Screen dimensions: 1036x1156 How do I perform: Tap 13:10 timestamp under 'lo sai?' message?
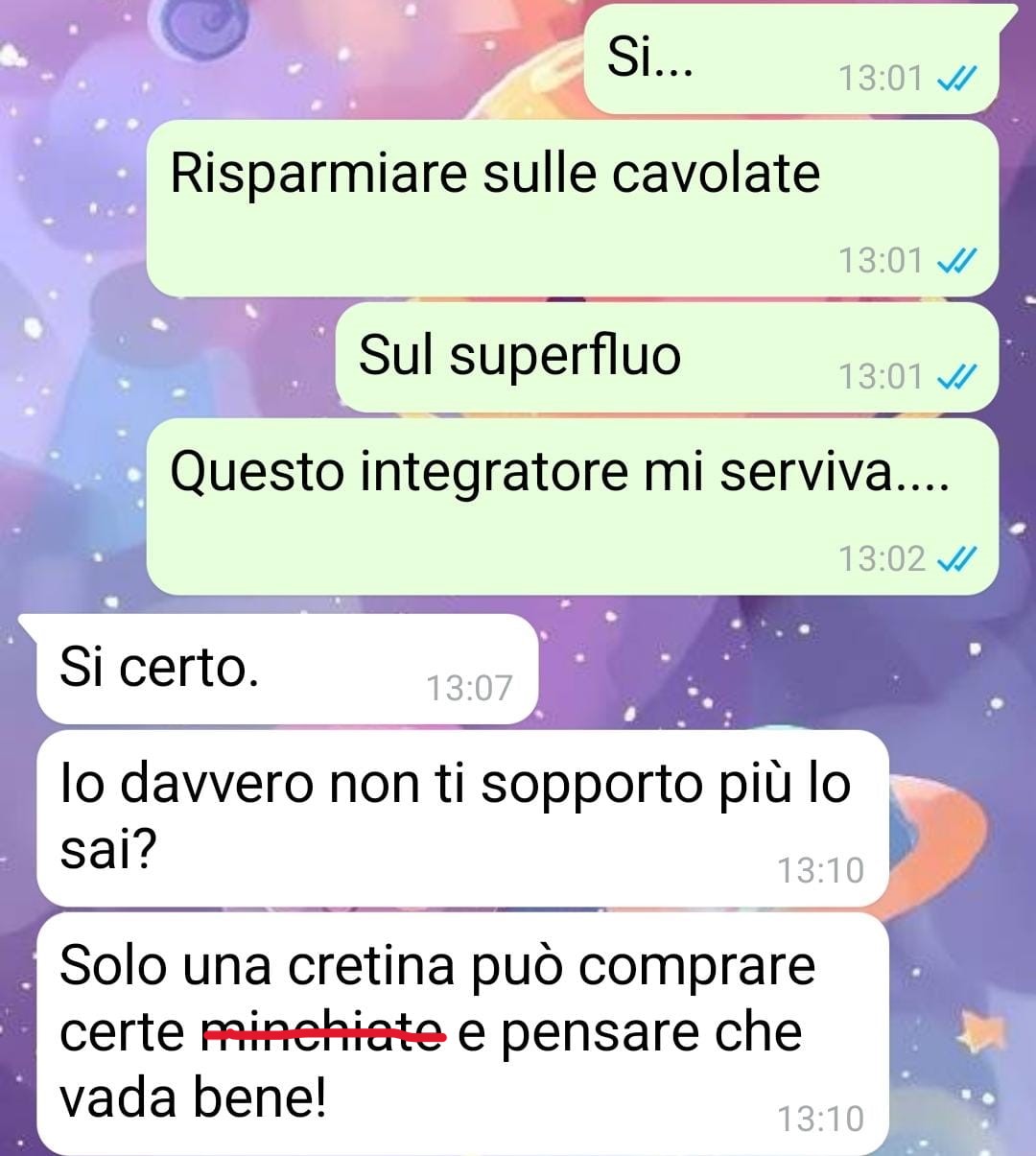tap(820, 870)
